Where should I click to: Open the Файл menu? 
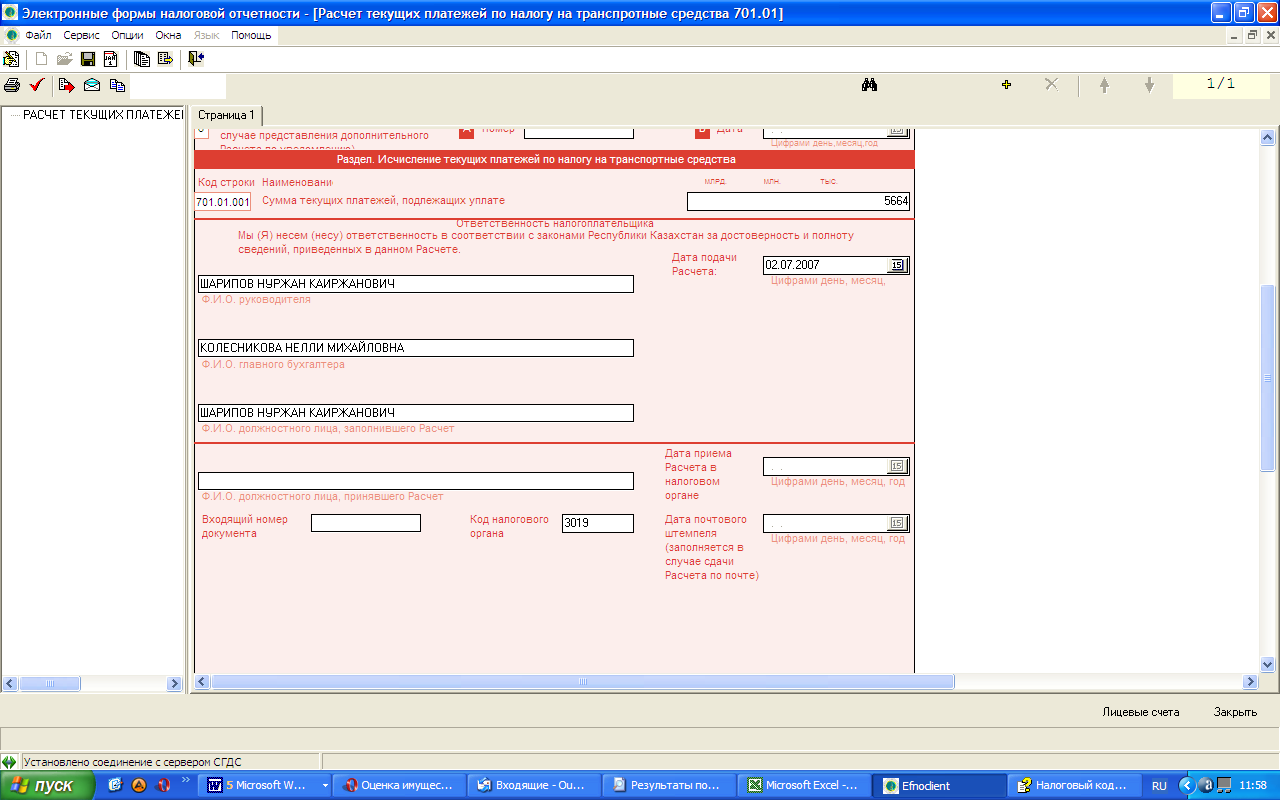coord(38,35)
